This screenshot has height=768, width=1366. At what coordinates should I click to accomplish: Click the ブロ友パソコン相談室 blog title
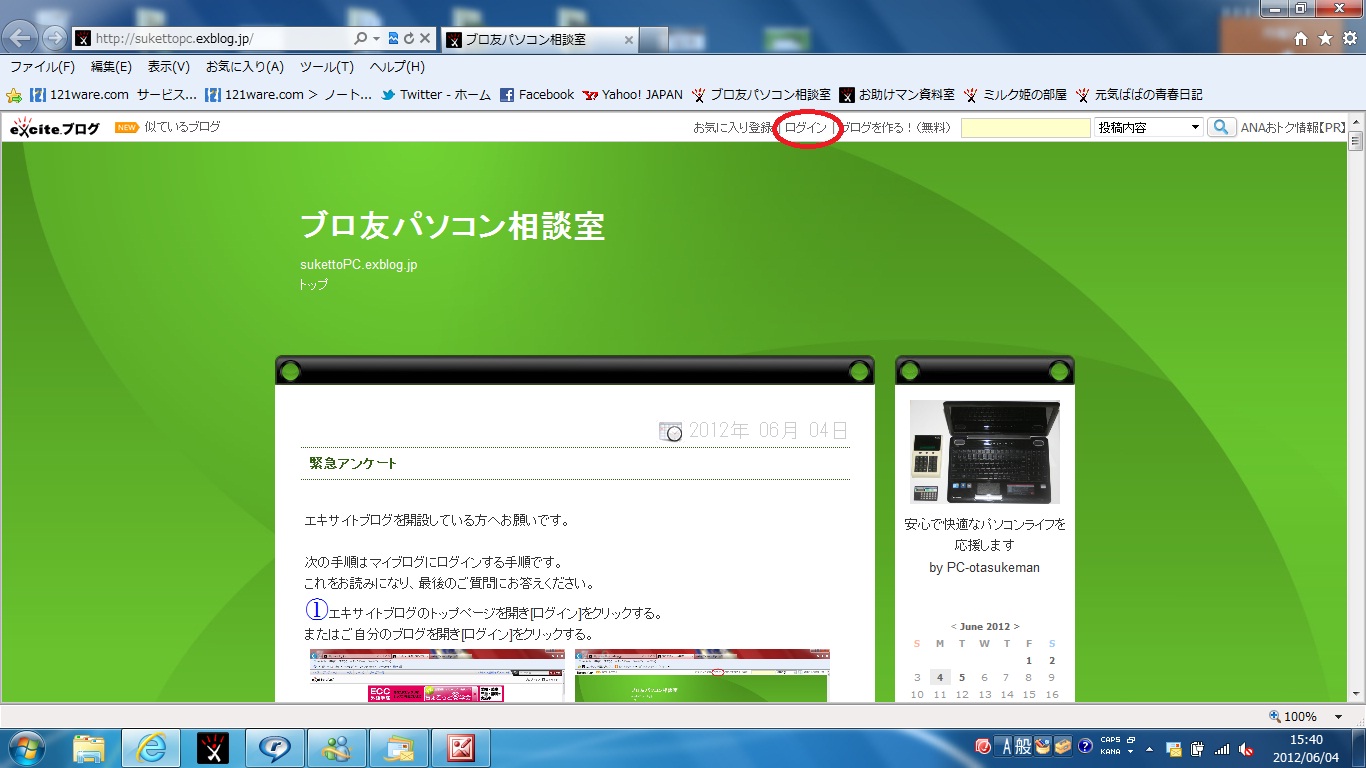click(x=452, y=226)
